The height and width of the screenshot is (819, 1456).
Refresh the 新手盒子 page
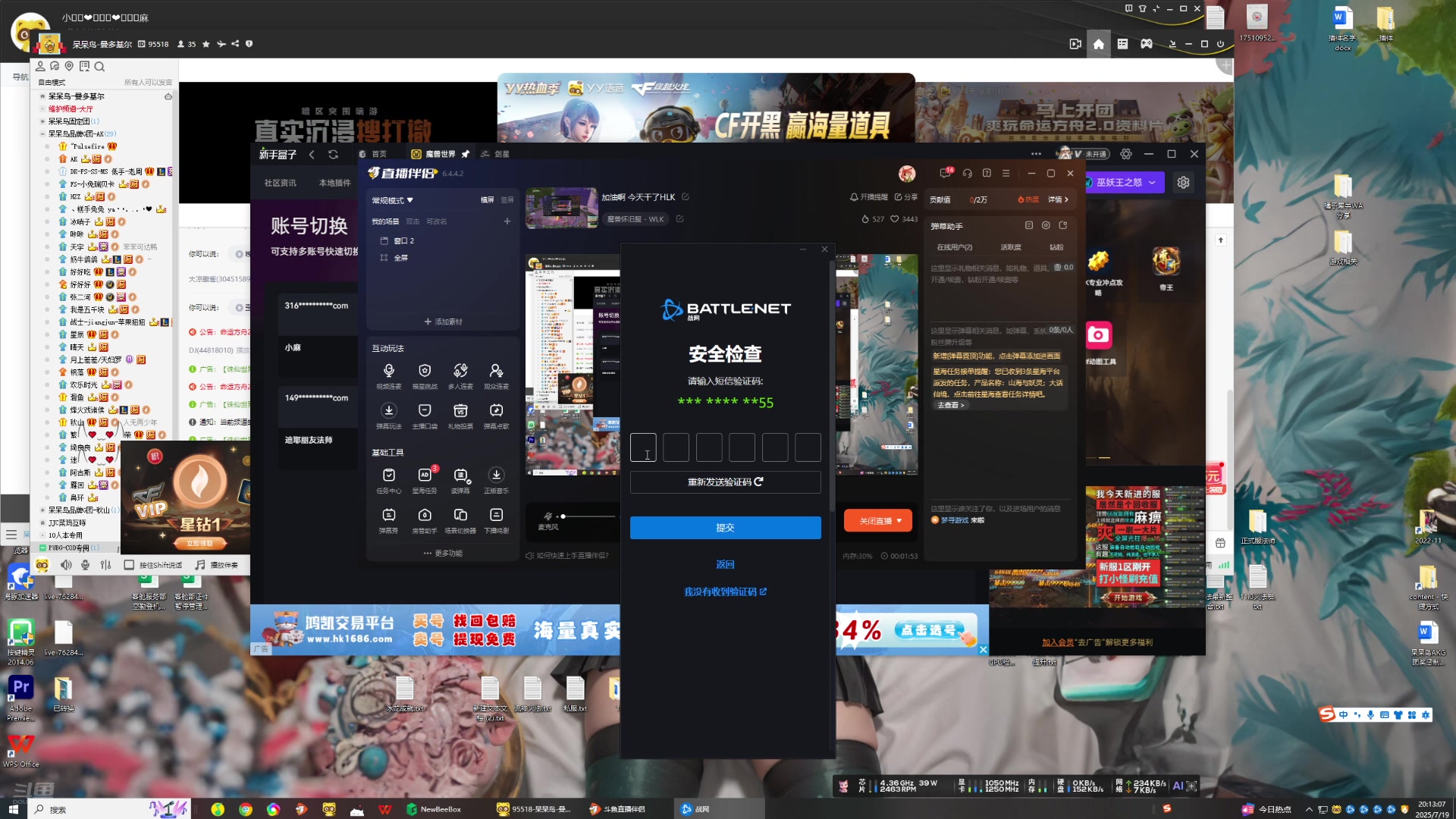(333, 154)
